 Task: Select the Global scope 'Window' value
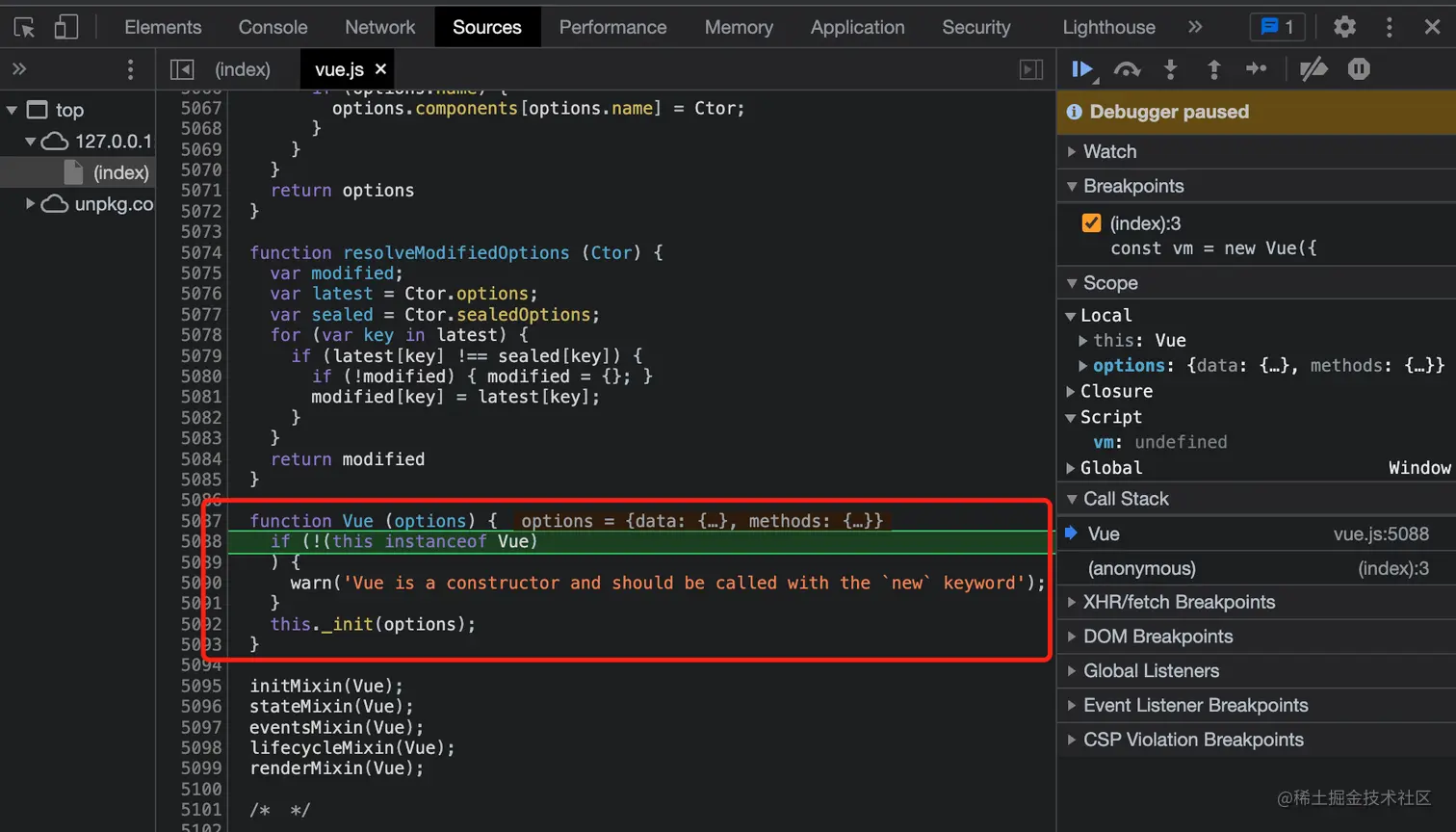pos(1419,468)
